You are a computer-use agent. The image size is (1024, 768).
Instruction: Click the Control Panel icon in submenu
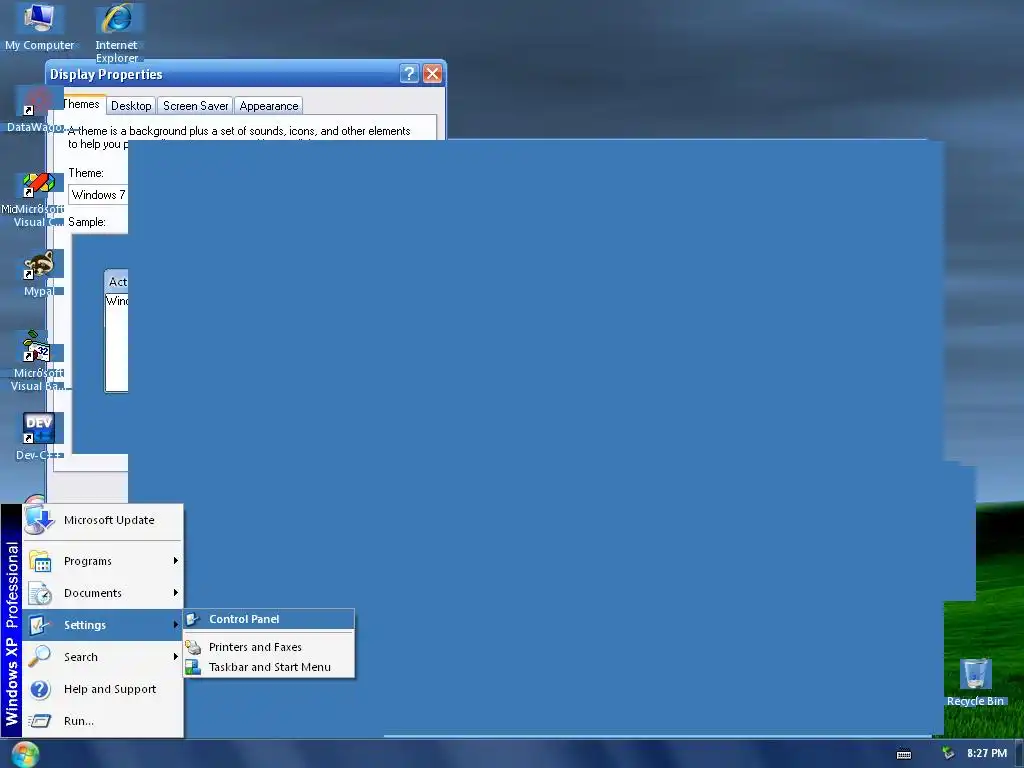point(193,619)
